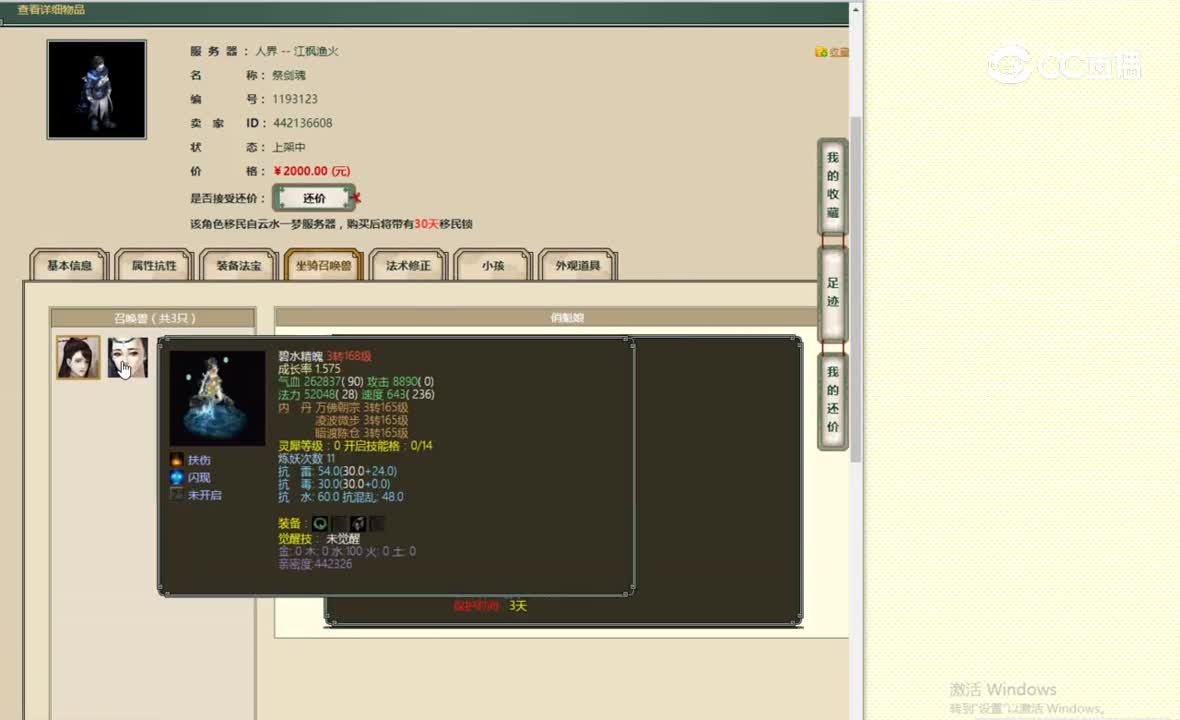This screenshot has width=1180, height=720.
Task: Click the 亲密度 442326 text
Action: click(315, 564)
